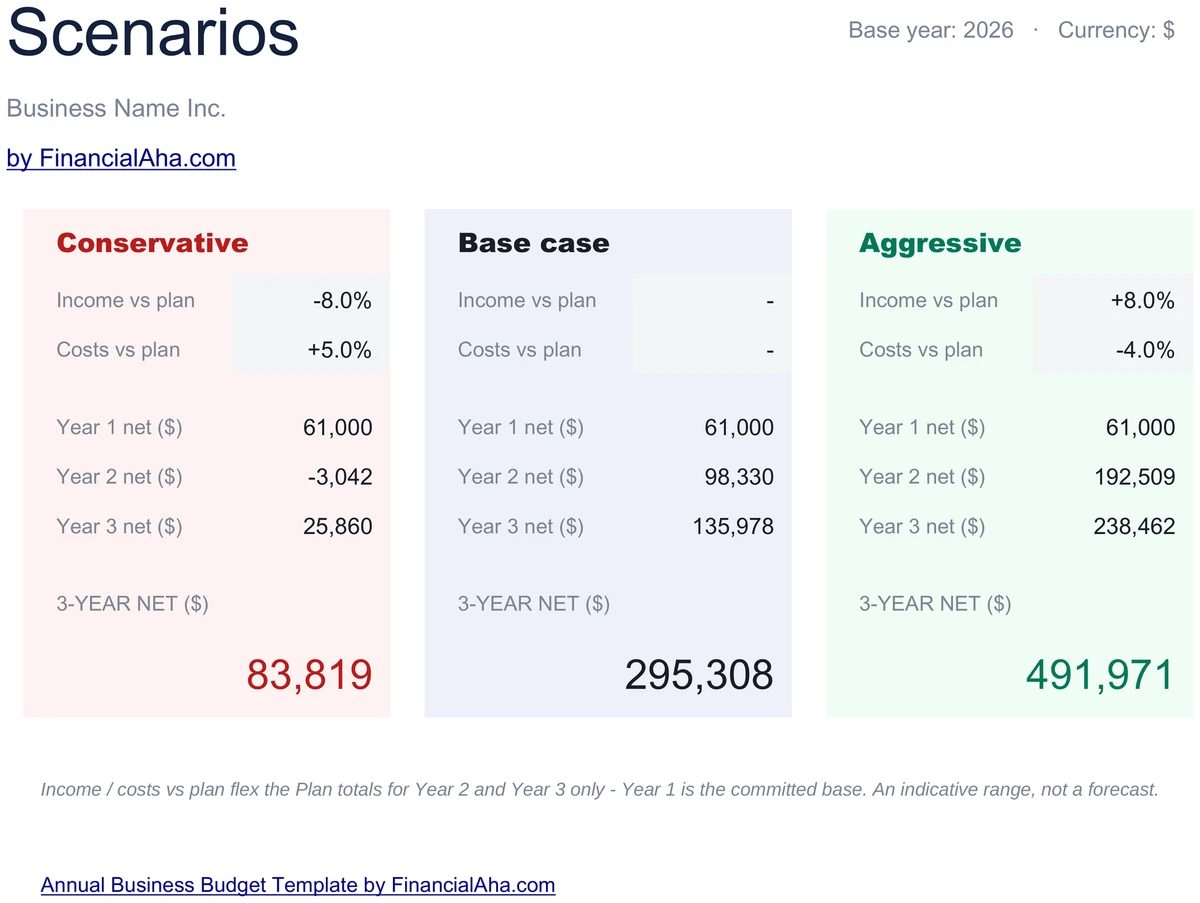Select Conservative 3-year net total 83,819
Image resolution: width=1200 pixels, height=903 pixels.
[x=309, y=675]
